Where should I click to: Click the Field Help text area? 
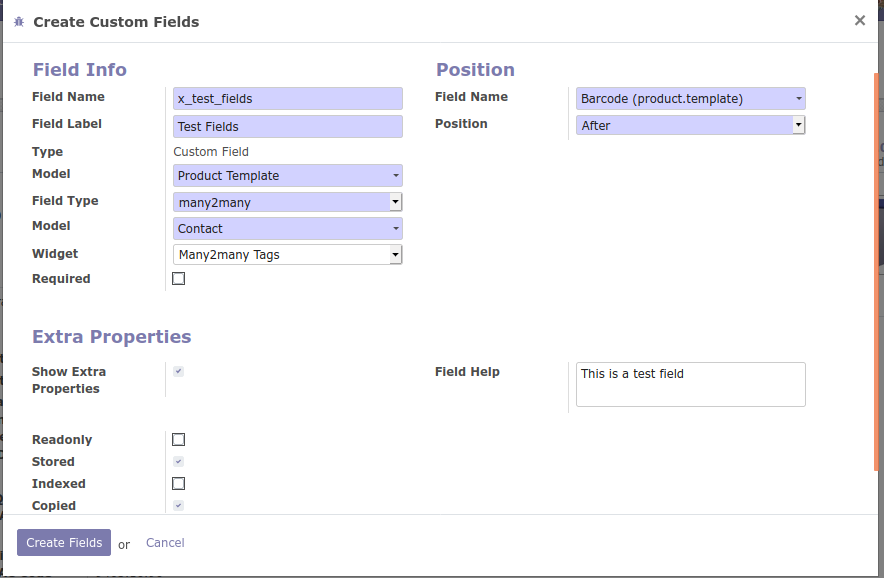point(691,384)
